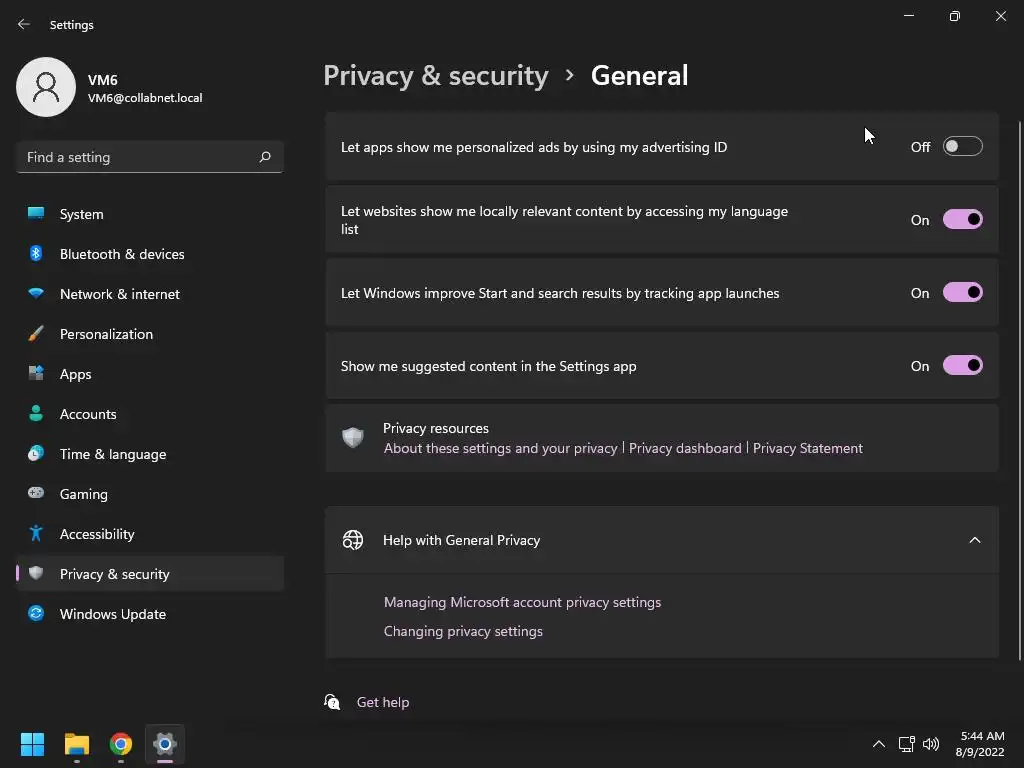Turn off suggested content in Settings toggle
Viewport: 1024px width, 768px height.
coord(962,366)
